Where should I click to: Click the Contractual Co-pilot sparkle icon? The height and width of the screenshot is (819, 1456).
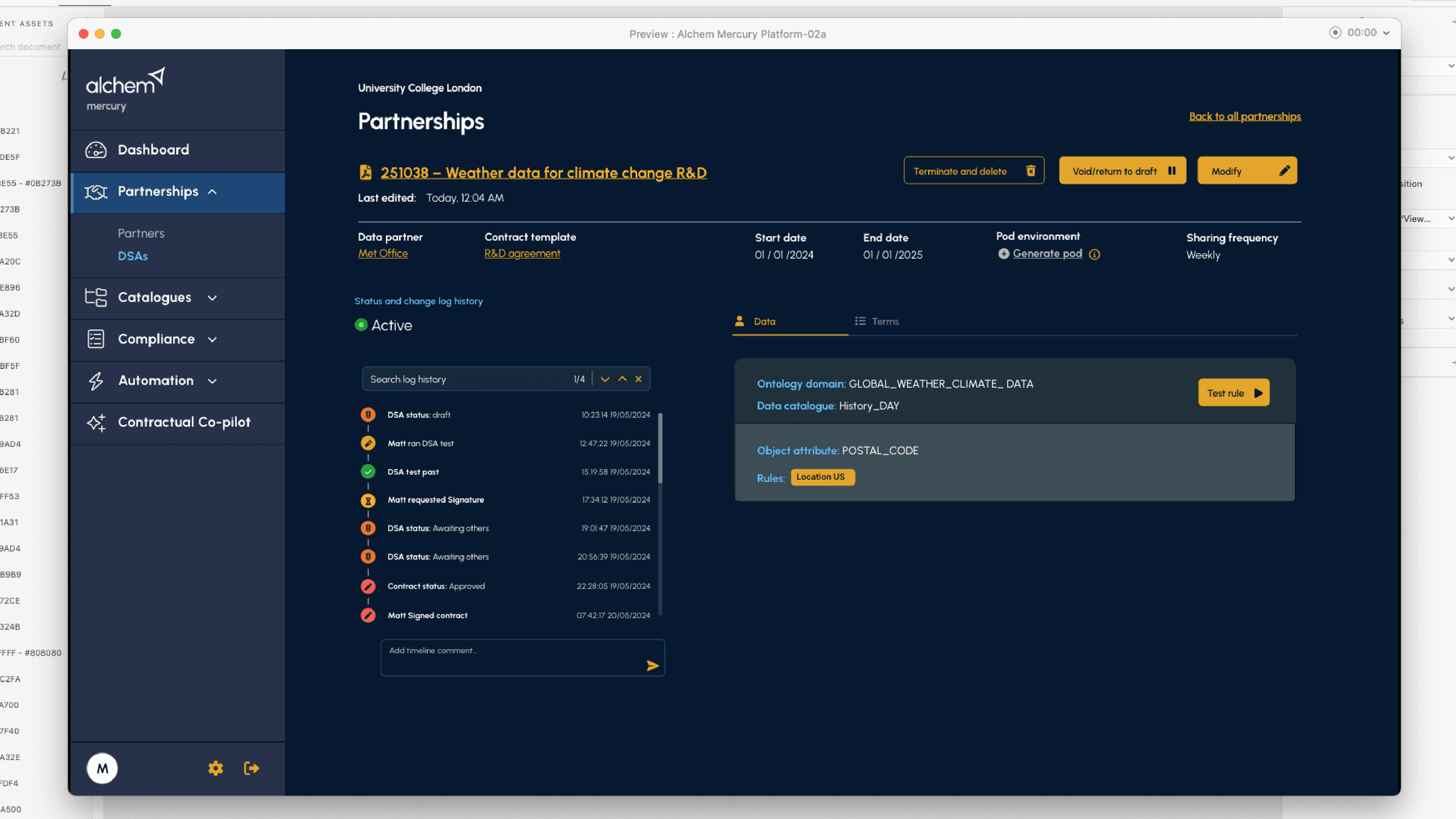pyautogui.click(x=96, y=422)
